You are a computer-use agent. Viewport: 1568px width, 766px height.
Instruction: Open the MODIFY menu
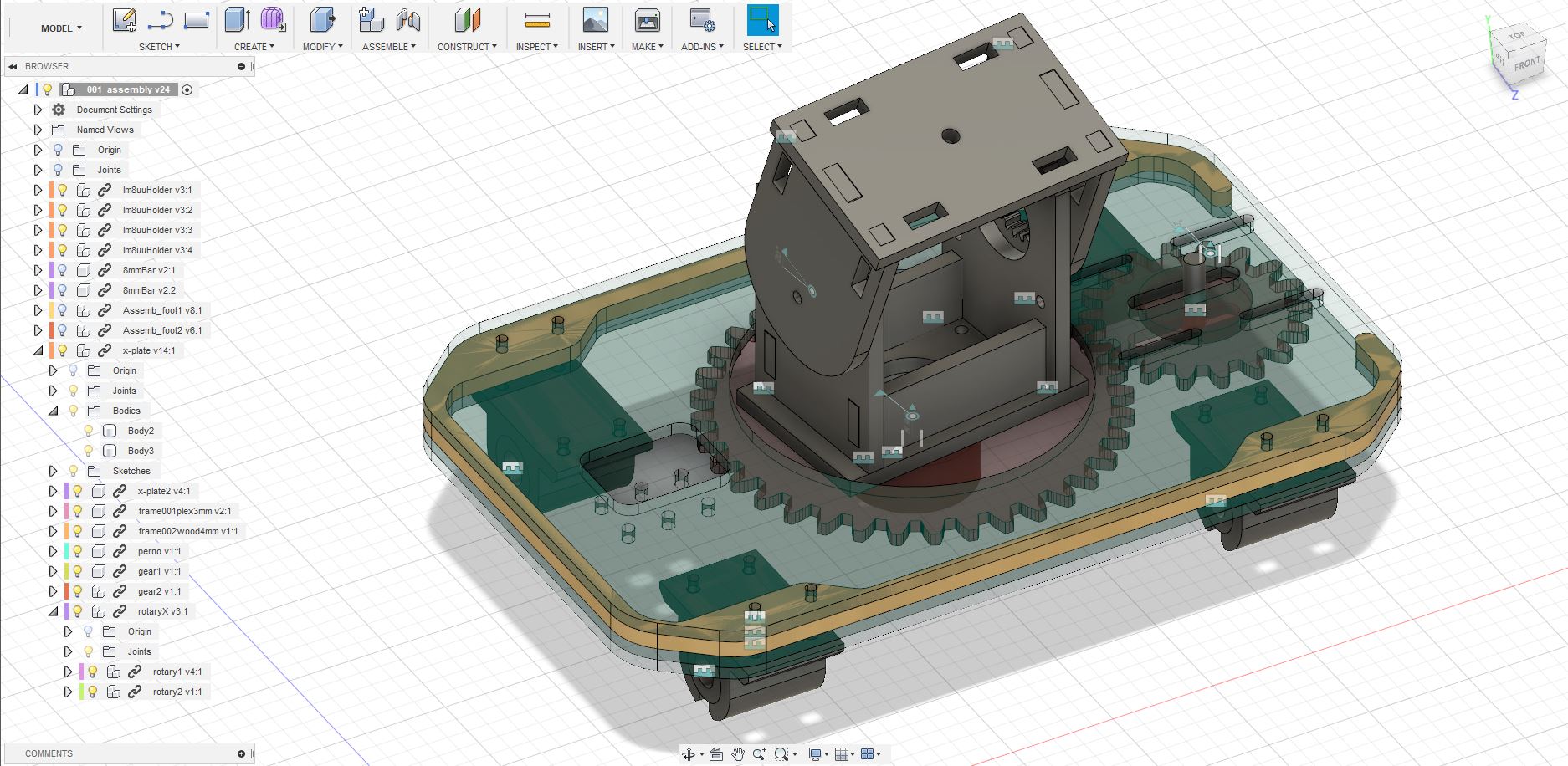tap(323, 47)
